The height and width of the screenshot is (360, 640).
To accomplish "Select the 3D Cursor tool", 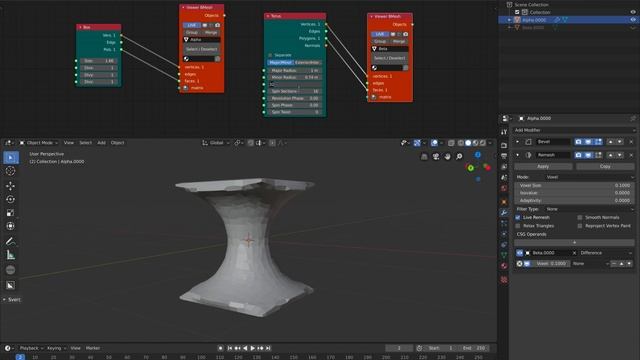I will [x=11, y=171].
